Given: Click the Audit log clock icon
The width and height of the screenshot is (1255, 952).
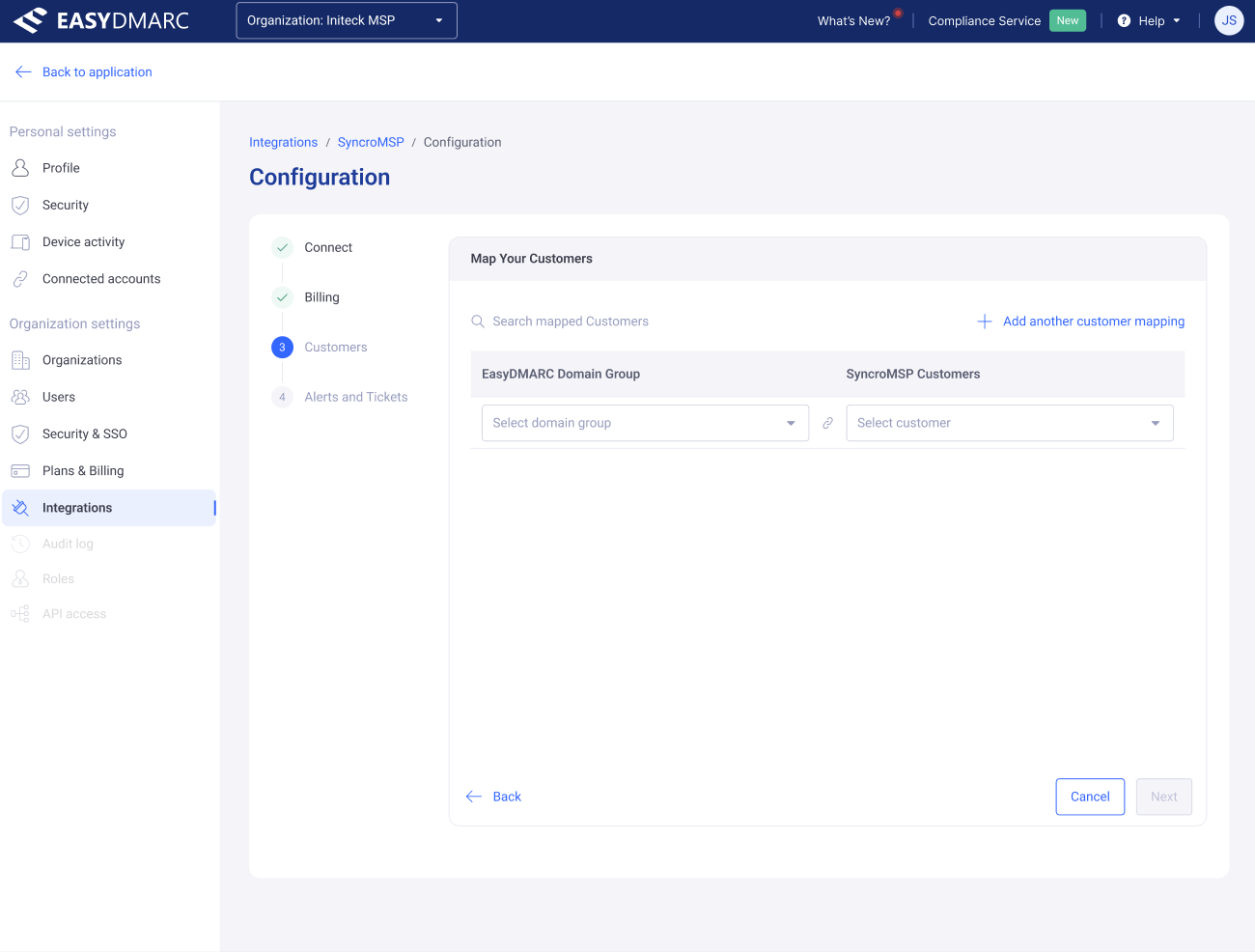Looking at the screenshot, I should point(20,545).
